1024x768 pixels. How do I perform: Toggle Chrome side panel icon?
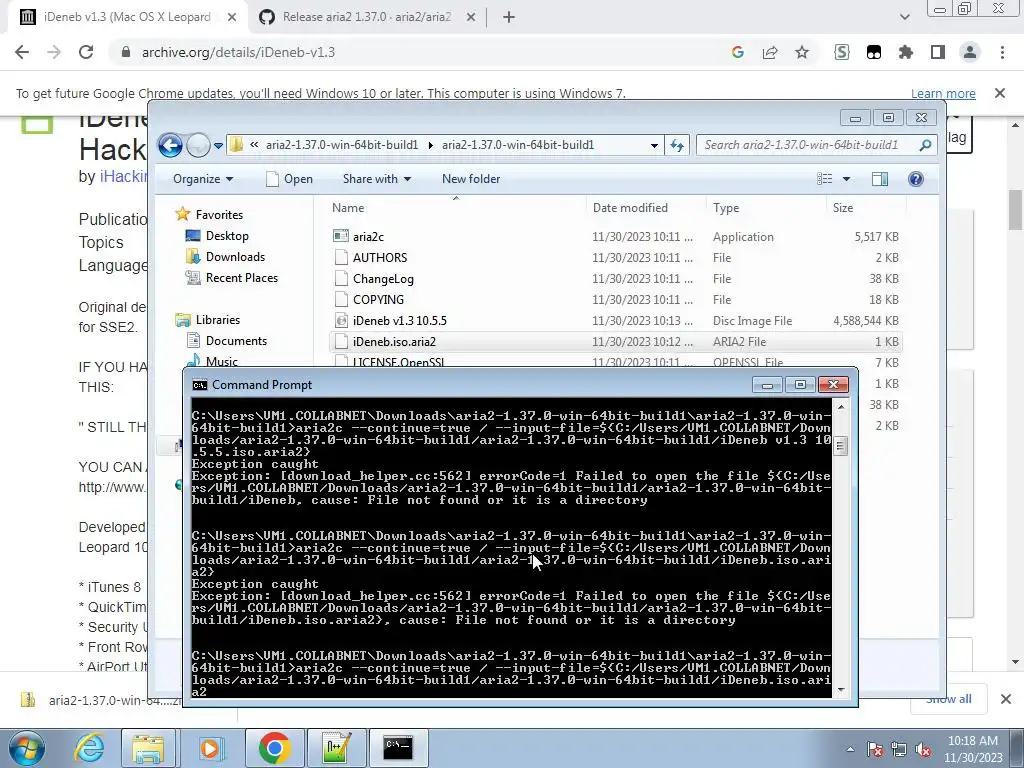(x=938, y=52)
